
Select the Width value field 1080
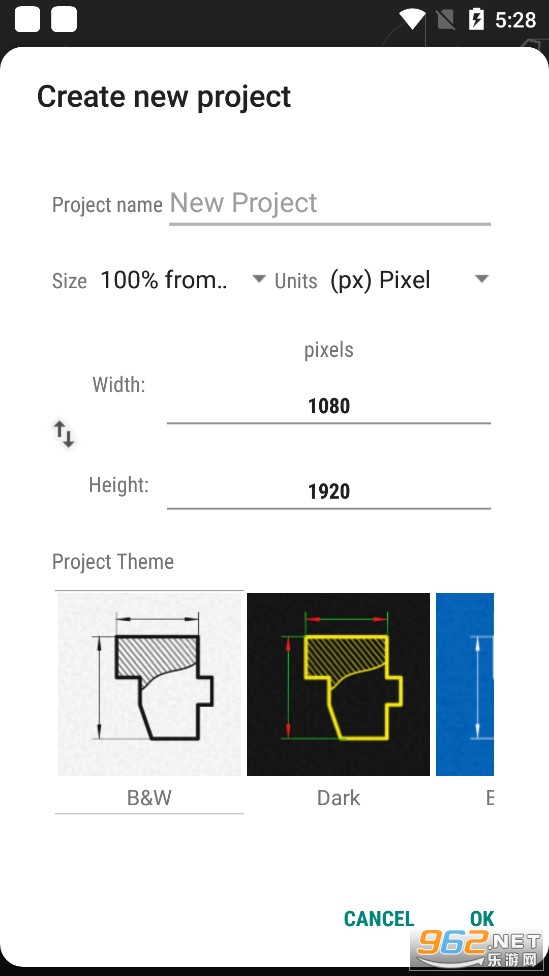[x=329, y=406]
